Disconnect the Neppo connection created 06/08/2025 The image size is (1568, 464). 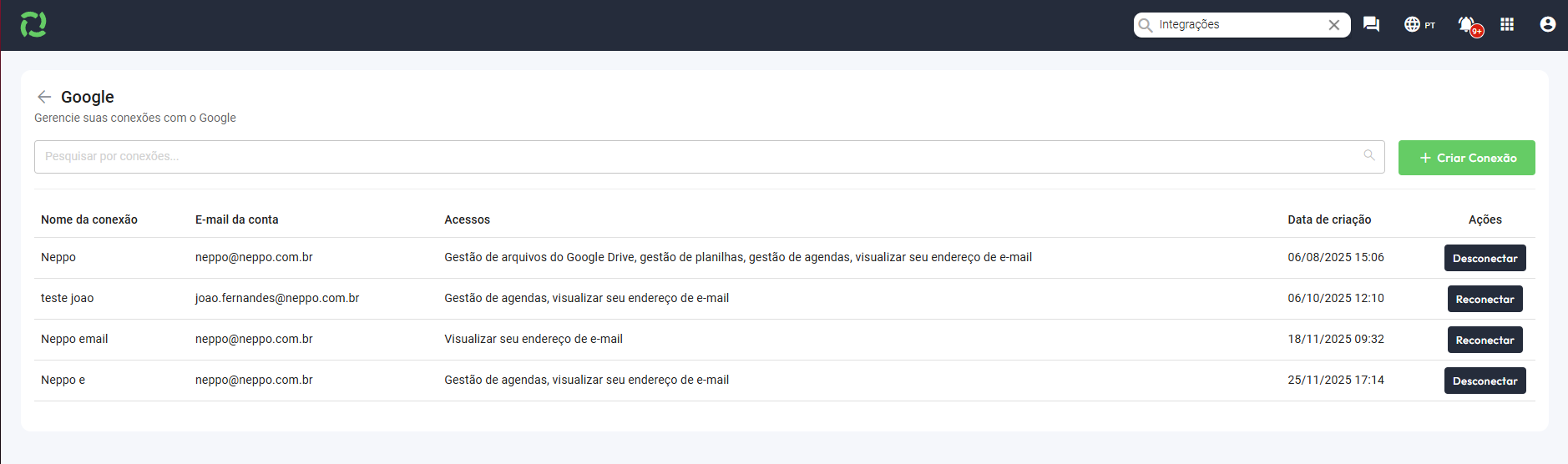tap(1485, 258)
